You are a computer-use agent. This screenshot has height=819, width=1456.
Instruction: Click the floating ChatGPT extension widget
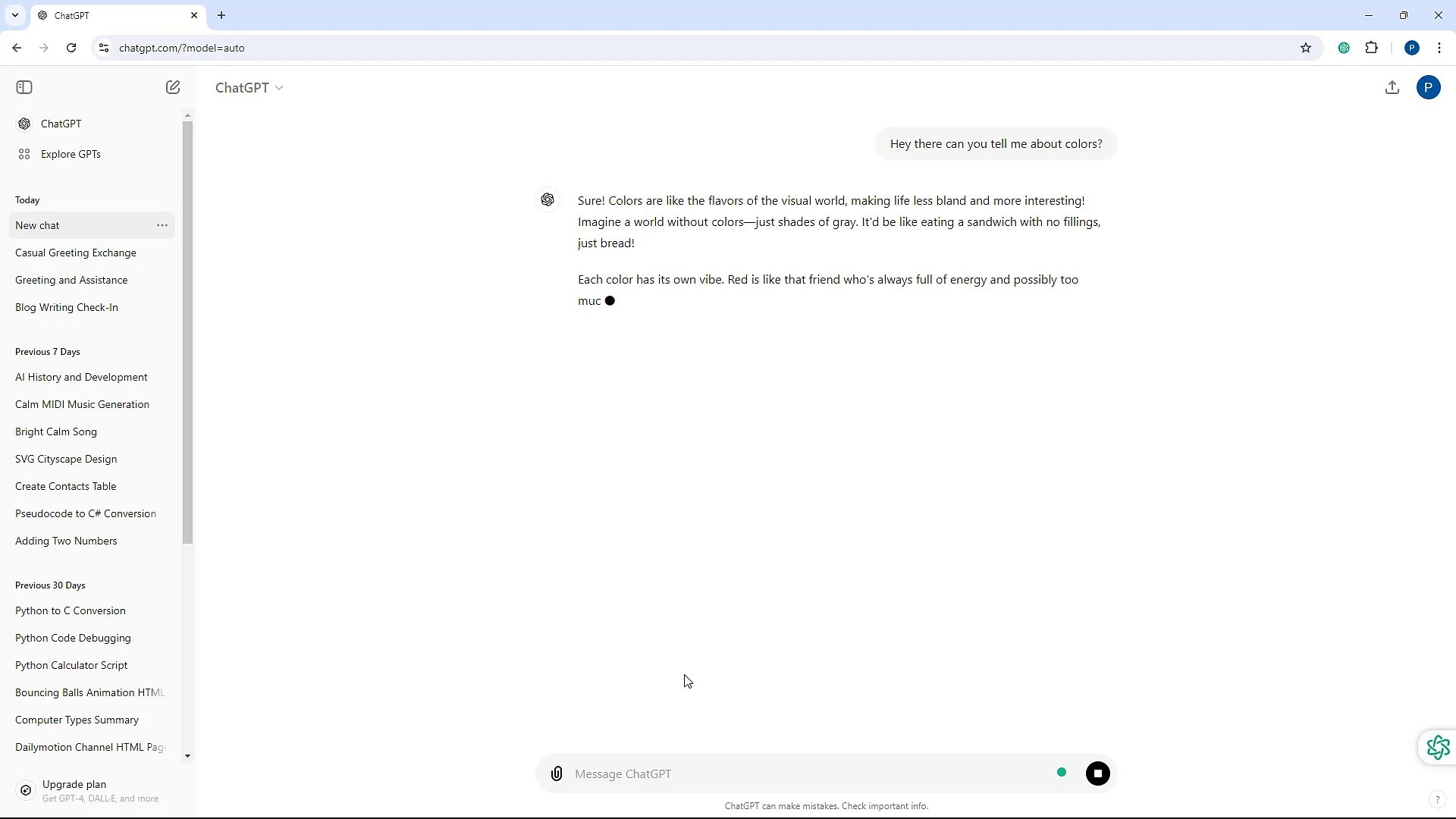pyautogui.click(x=1438, y=748)
